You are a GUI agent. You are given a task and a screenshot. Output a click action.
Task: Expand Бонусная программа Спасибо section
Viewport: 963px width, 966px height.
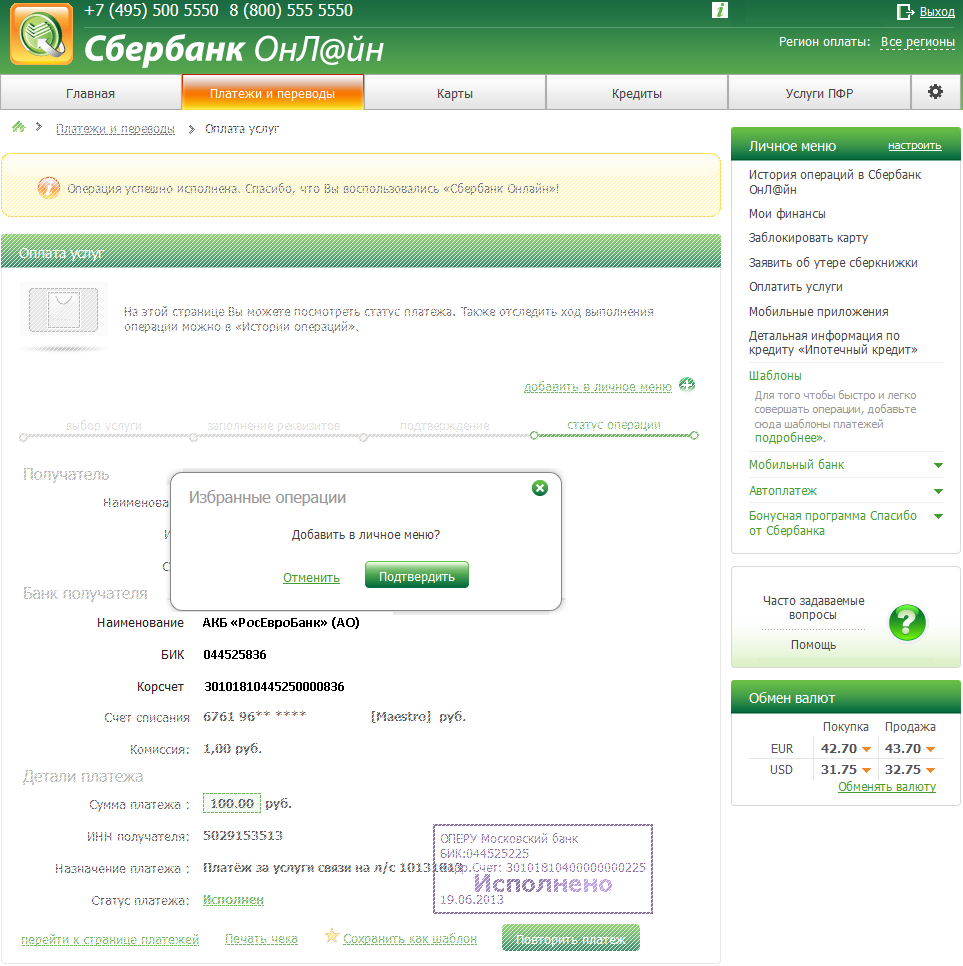pos(938,516)
